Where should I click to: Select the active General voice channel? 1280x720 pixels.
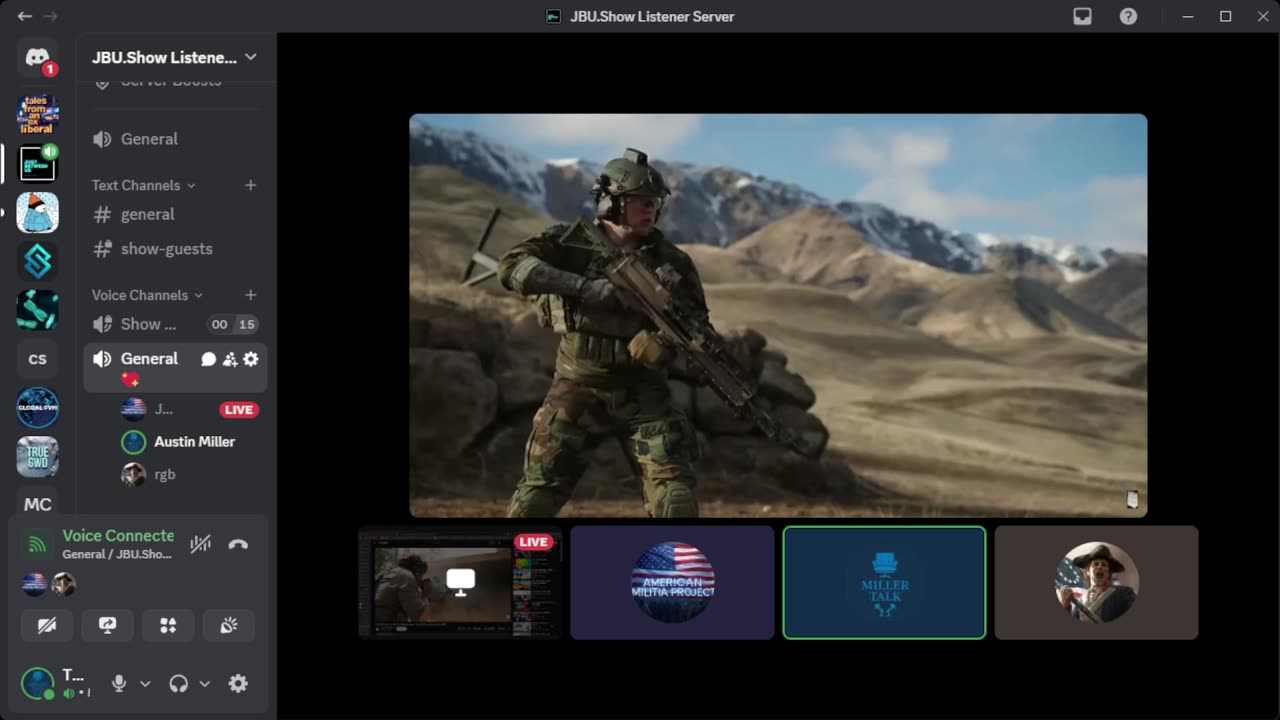(175, 367)
